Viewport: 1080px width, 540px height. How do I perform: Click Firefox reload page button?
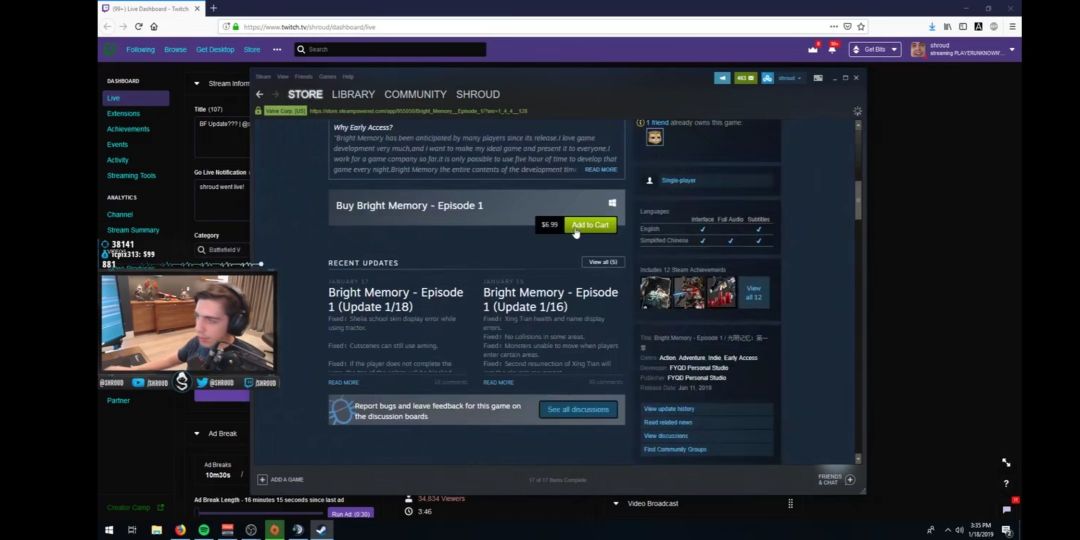click(138, 26)
